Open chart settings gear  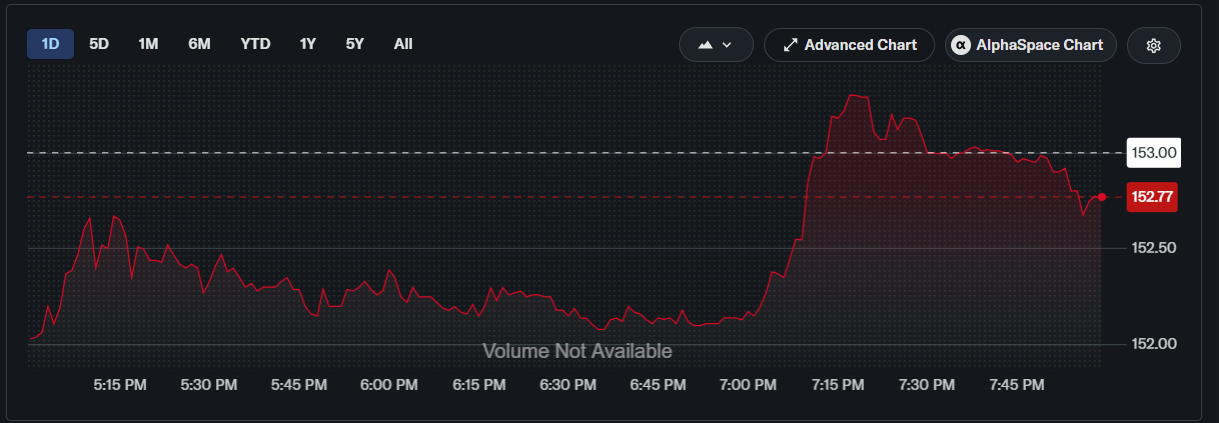[x=1153, y=45]
